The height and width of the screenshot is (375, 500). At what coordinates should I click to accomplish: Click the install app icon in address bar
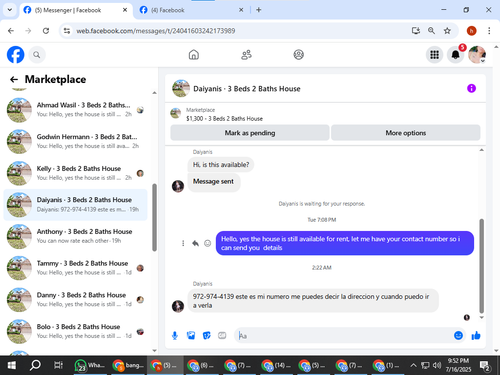(415, 31)
